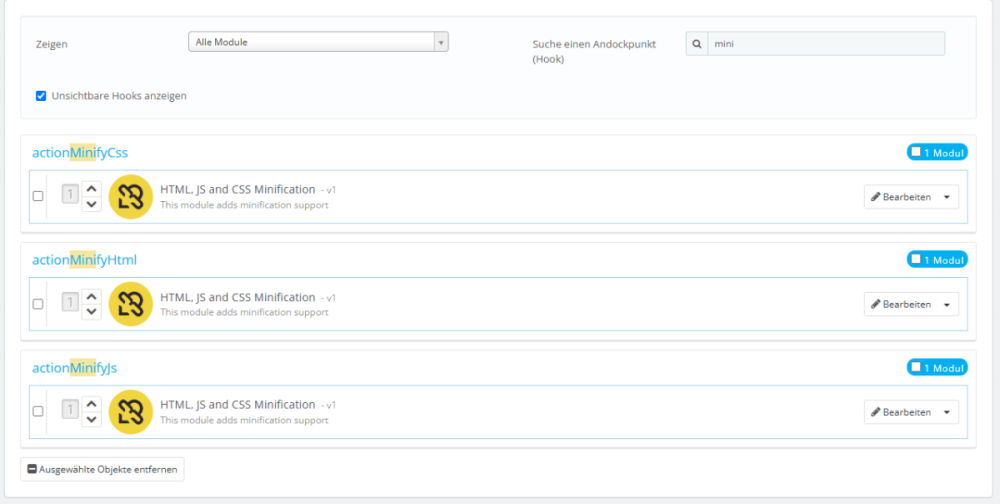Expand Bearbeiten dropdown arrow for actionMinifyCss
This screenshot has width=1000, height=504.
tap(947, 197)
